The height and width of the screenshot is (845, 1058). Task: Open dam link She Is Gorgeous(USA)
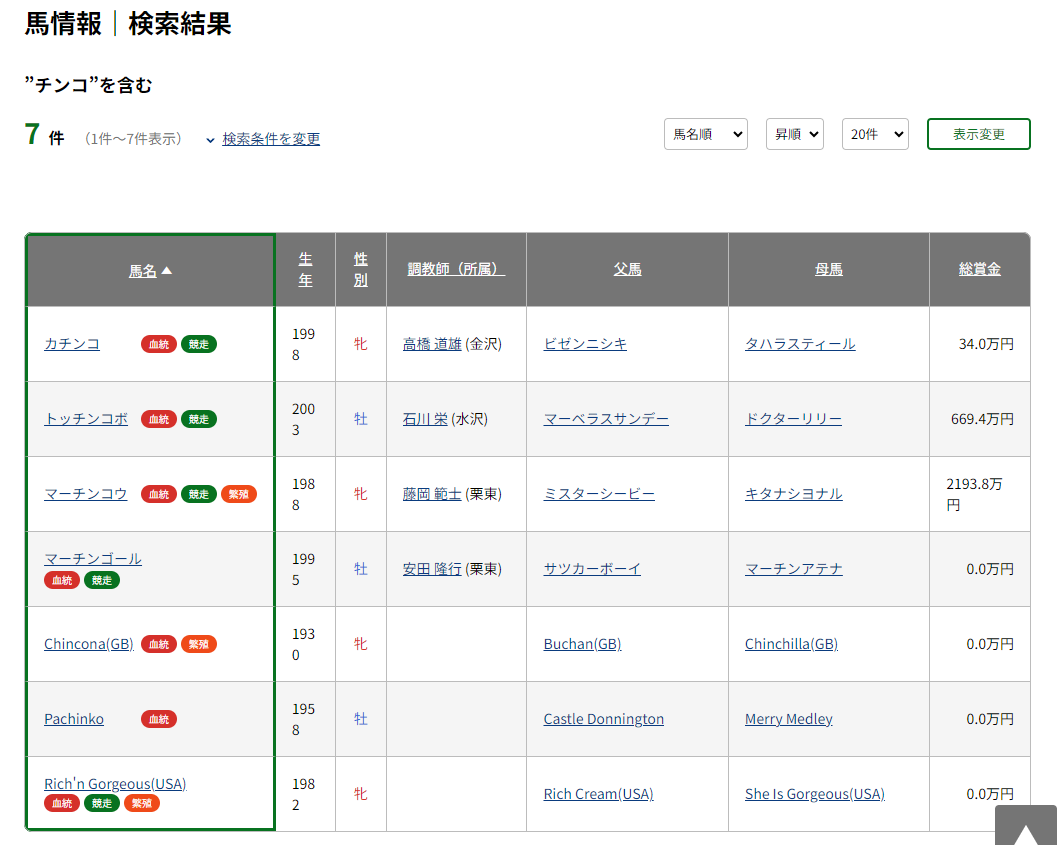[x=814, y=794]
